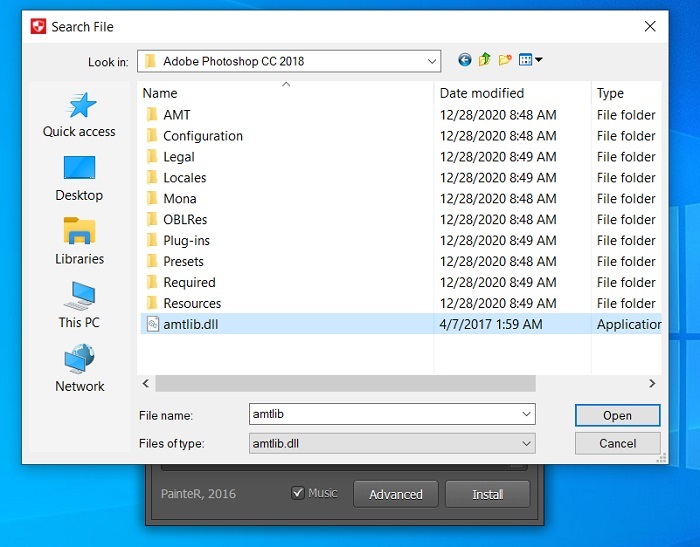Select the Presets folder icon
Viewport: 700px width, 547px height.
152,261
